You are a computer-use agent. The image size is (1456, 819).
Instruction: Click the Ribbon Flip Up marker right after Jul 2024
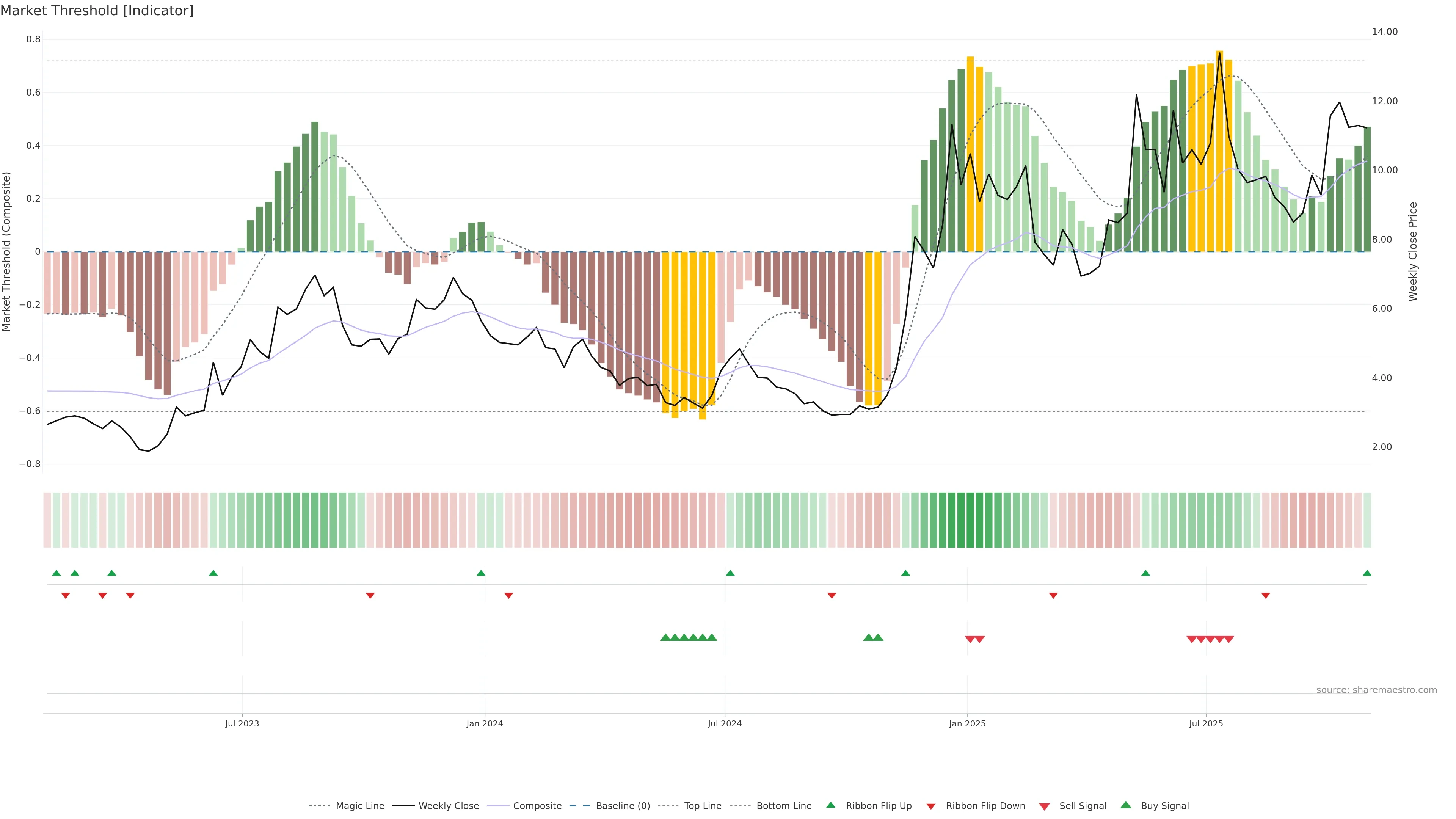point(730,573)
